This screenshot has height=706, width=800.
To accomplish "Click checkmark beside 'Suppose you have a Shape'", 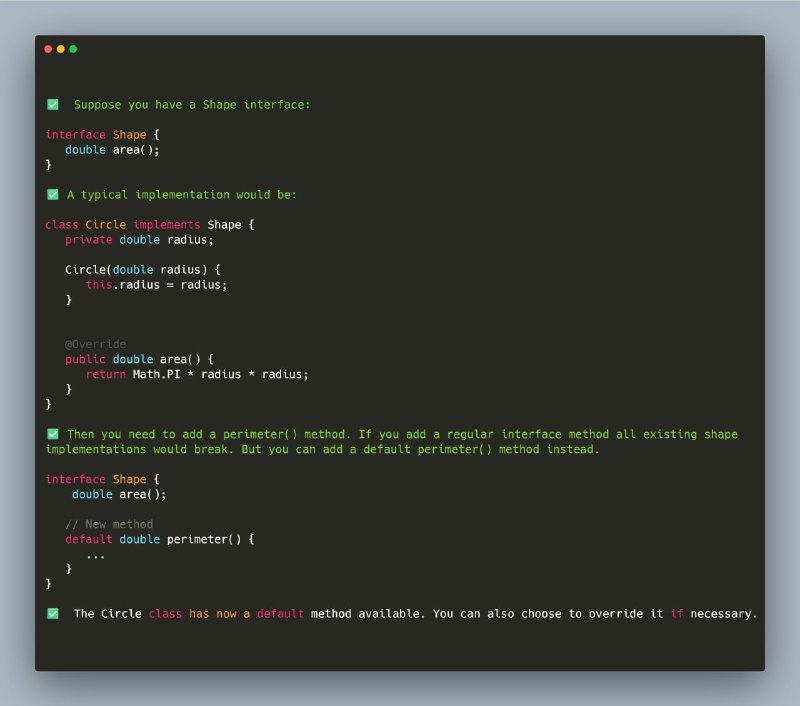I will 53,105.
